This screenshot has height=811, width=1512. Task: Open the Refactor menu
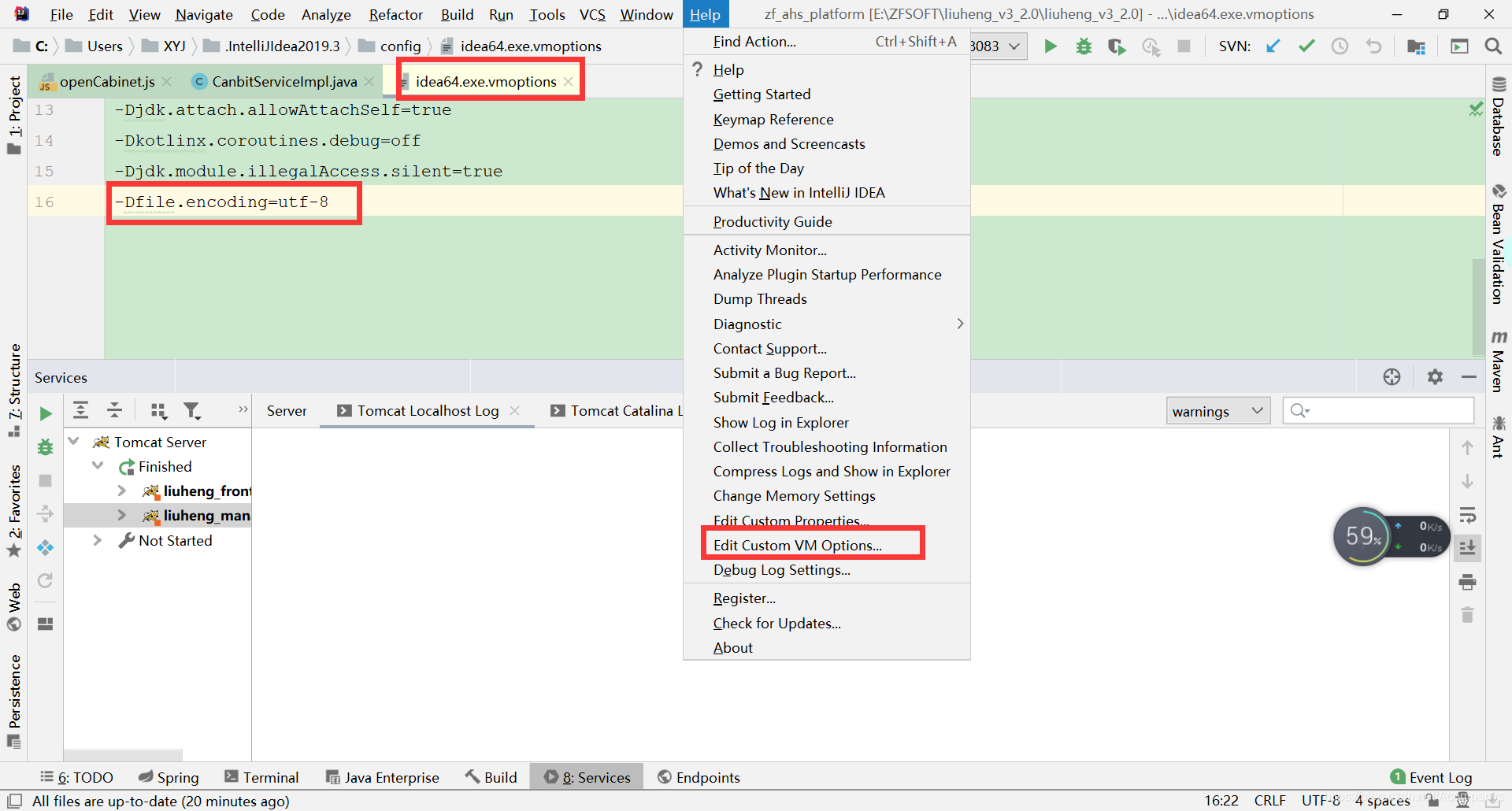point(395,14)
